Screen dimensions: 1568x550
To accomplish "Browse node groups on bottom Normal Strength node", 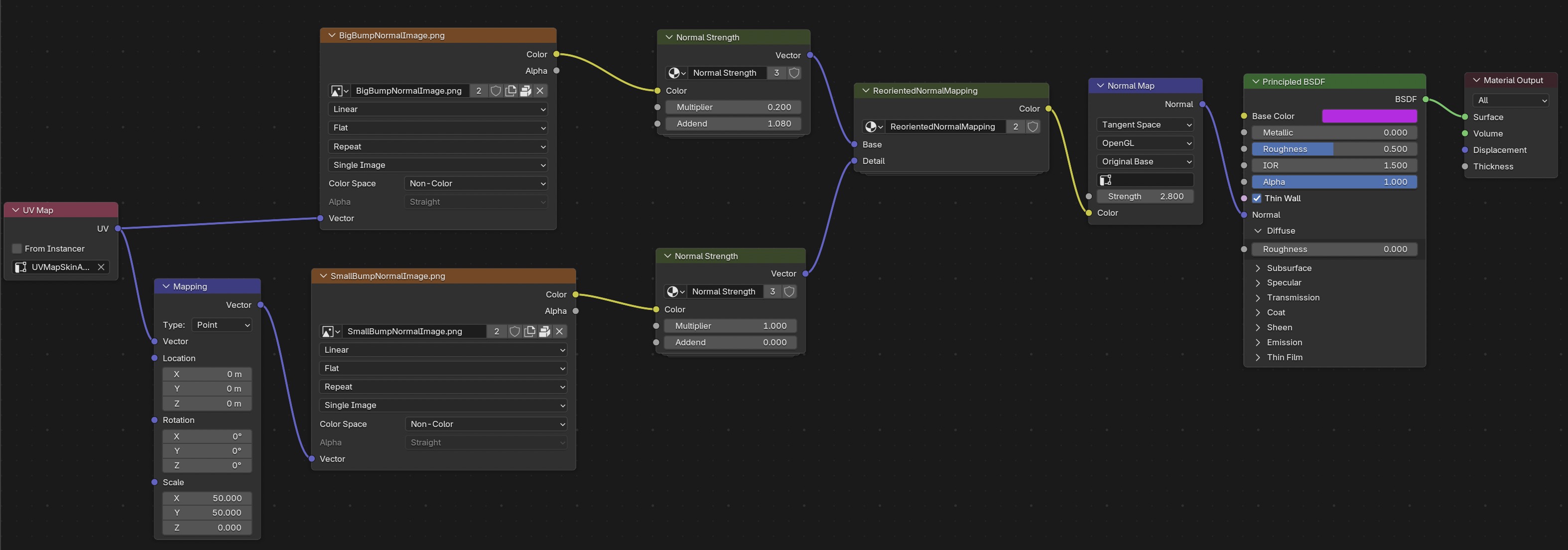I will [x=675, y=292].
